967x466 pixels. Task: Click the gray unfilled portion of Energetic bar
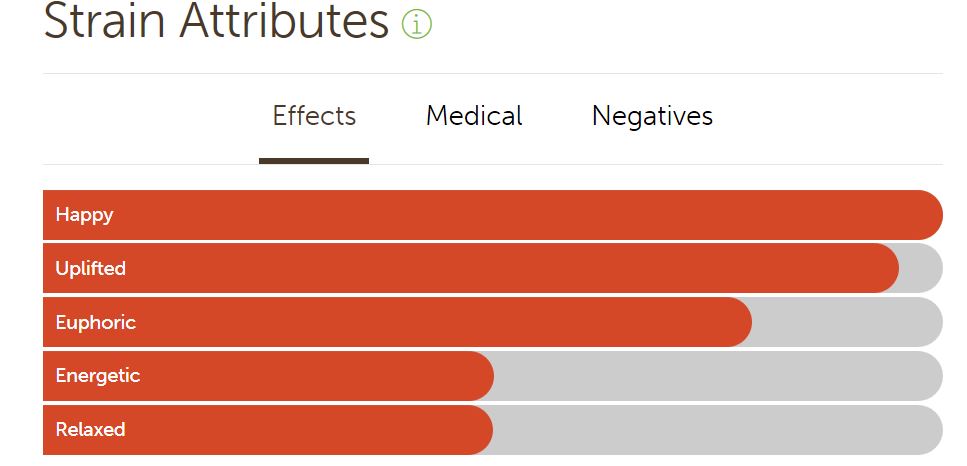click(x=716, y=377)
